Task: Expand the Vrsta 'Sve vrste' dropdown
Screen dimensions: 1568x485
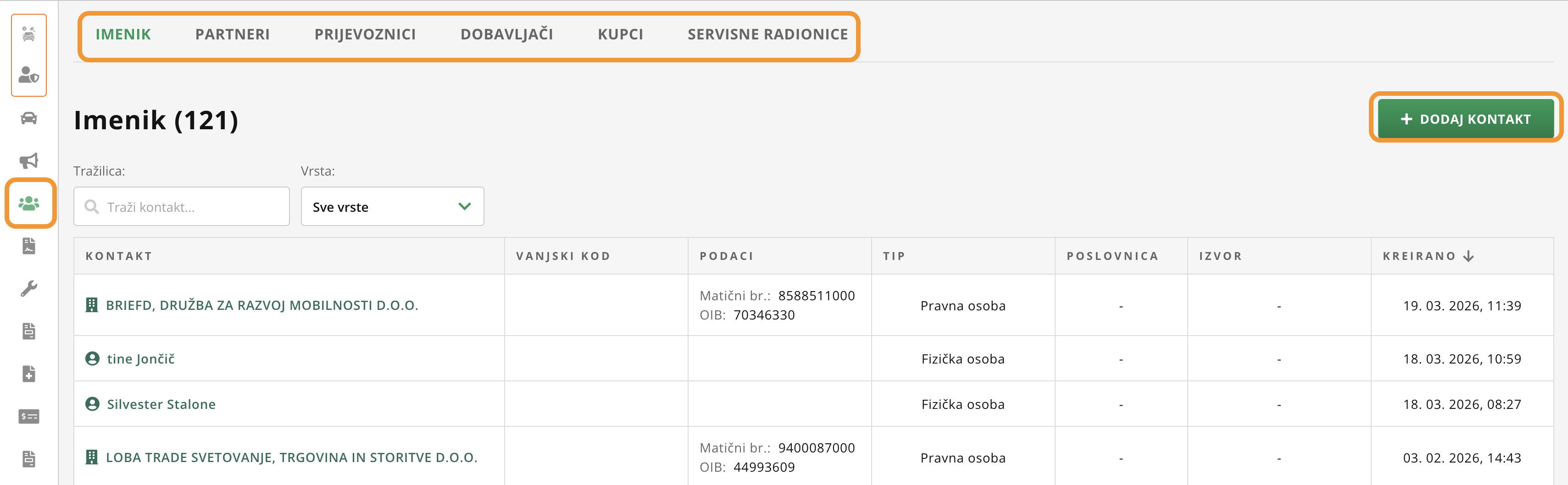Action: pos(392,207)
